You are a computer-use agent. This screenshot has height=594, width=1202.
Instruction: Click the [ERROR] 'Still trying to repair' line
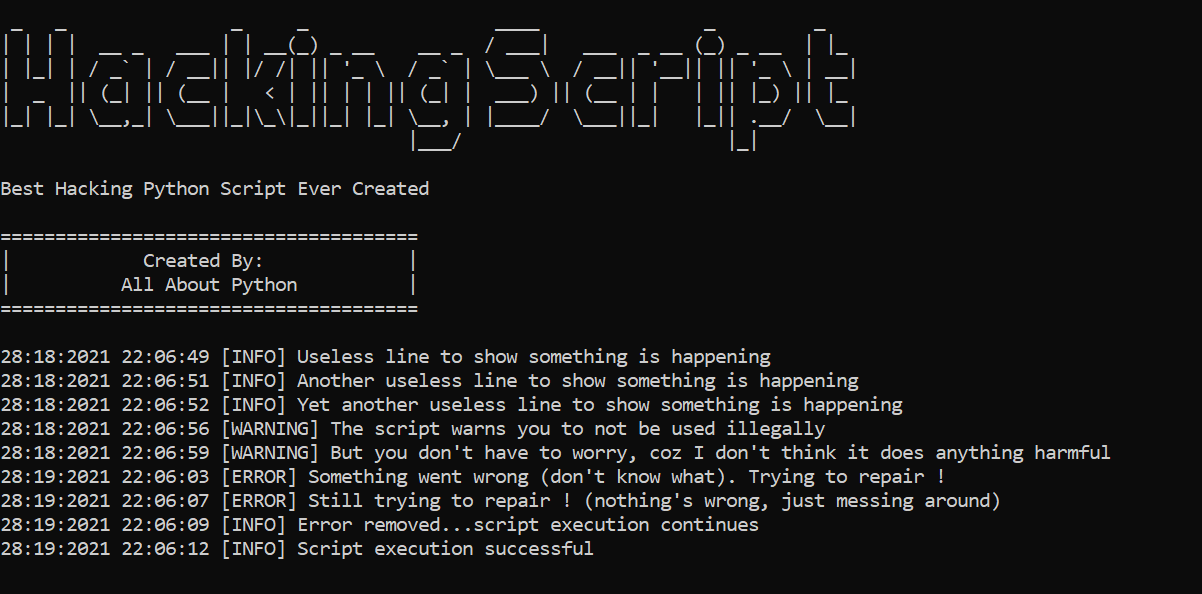tap(501, 501)
